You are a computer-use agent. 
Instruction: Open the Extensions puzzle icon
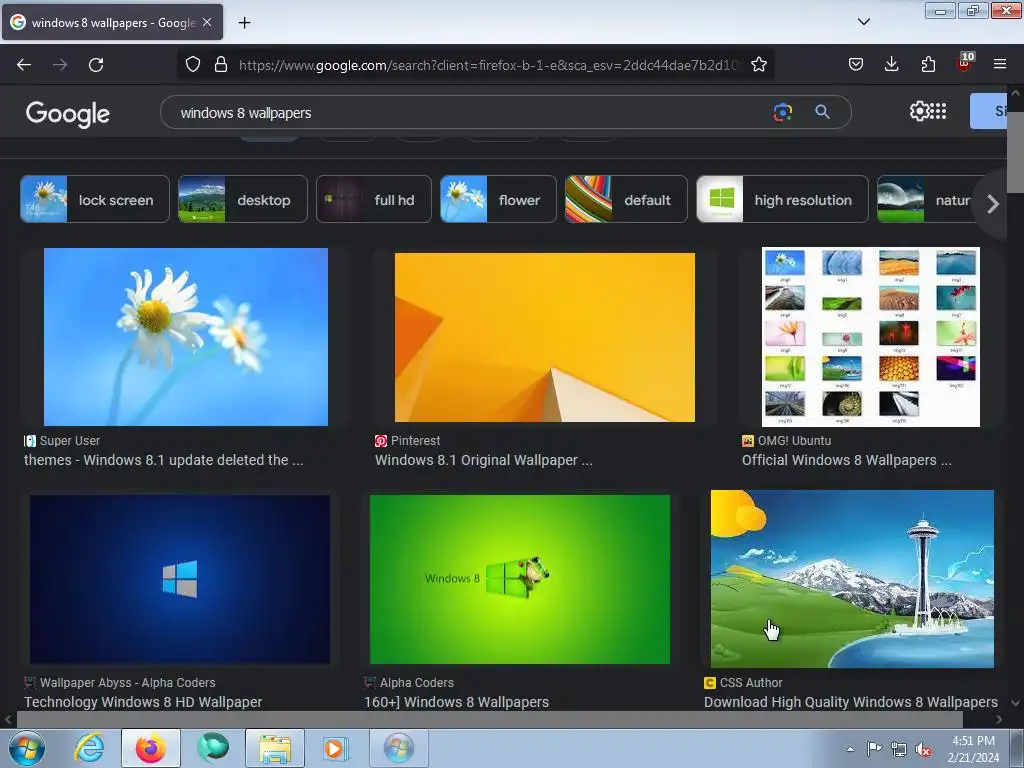(x=928, y=64)
